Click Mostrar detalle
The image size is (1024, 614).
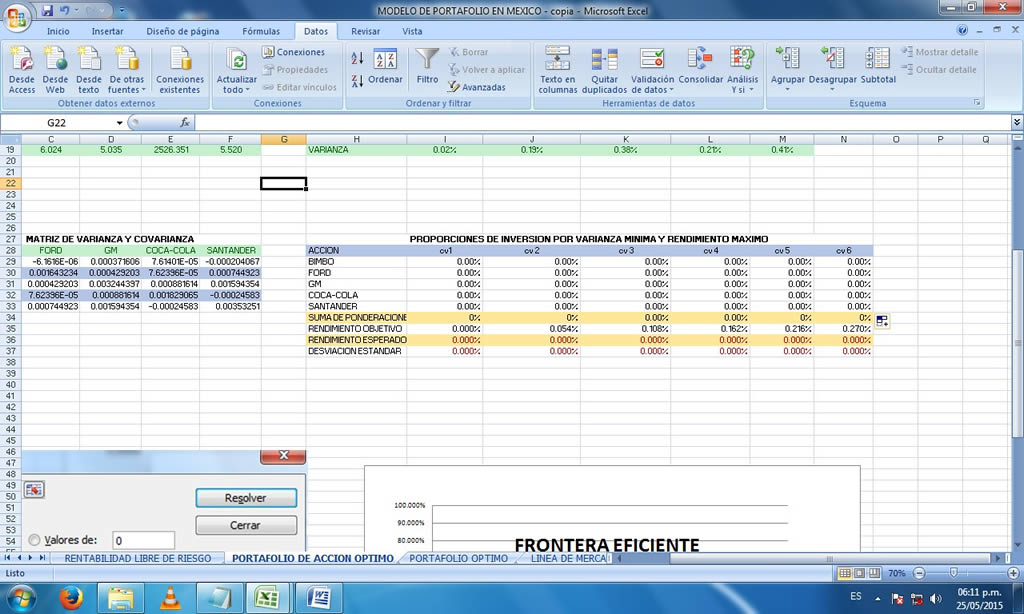click(x=940, y=52)
